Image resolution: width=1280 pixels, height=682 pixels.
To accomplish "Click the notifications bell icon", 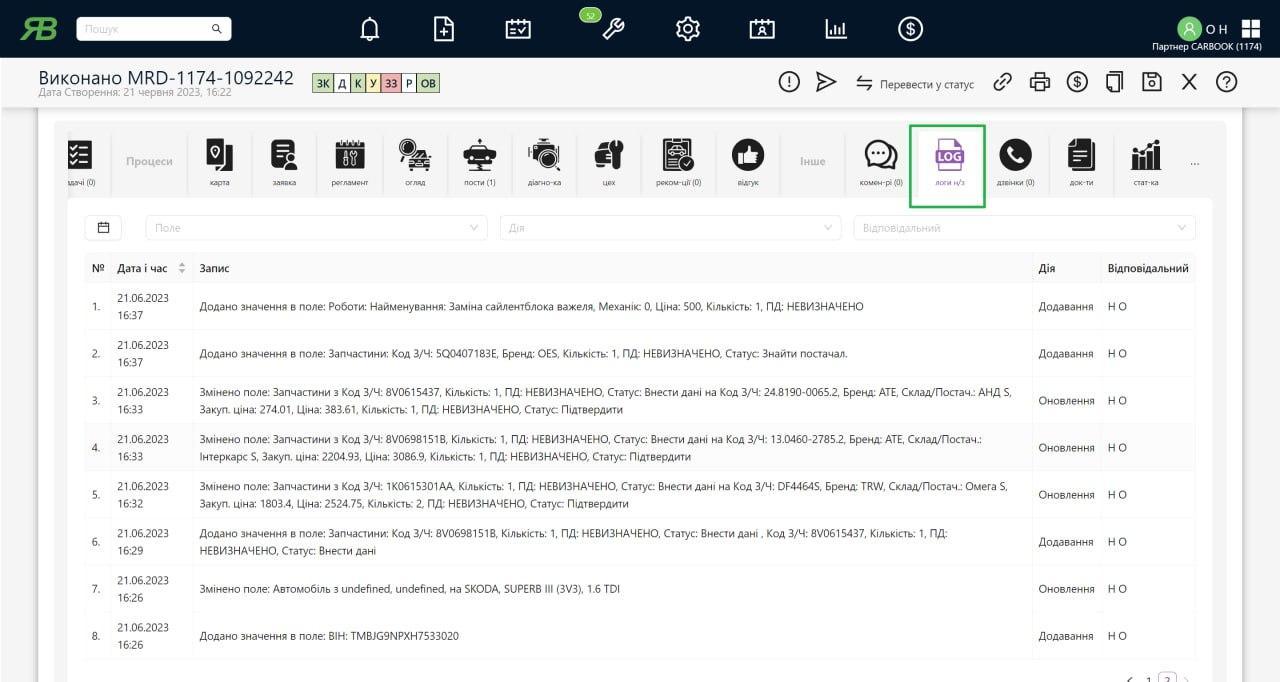I will point(370,29).
